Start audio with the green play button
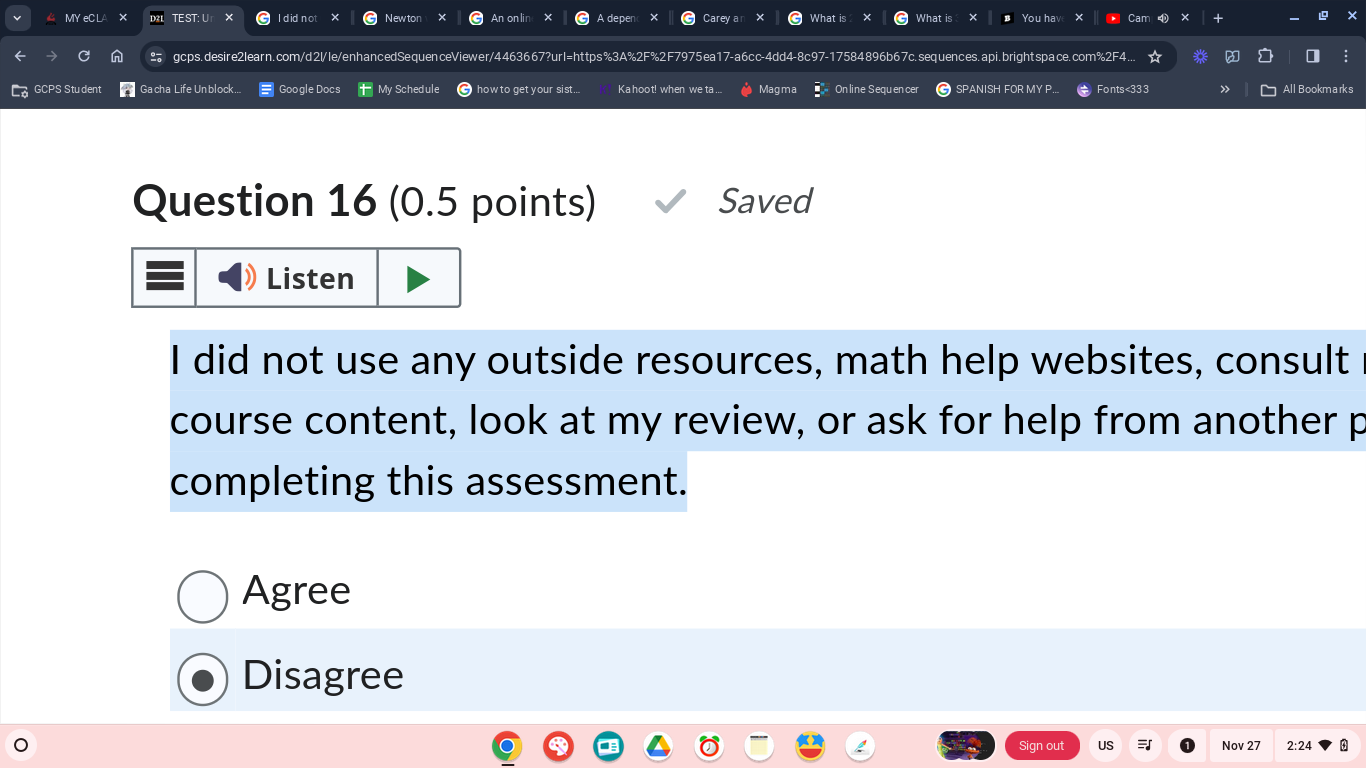Image resolution: width=1366 pixels, height=768 pixels. pyautogui.click(x=419, y=277)
